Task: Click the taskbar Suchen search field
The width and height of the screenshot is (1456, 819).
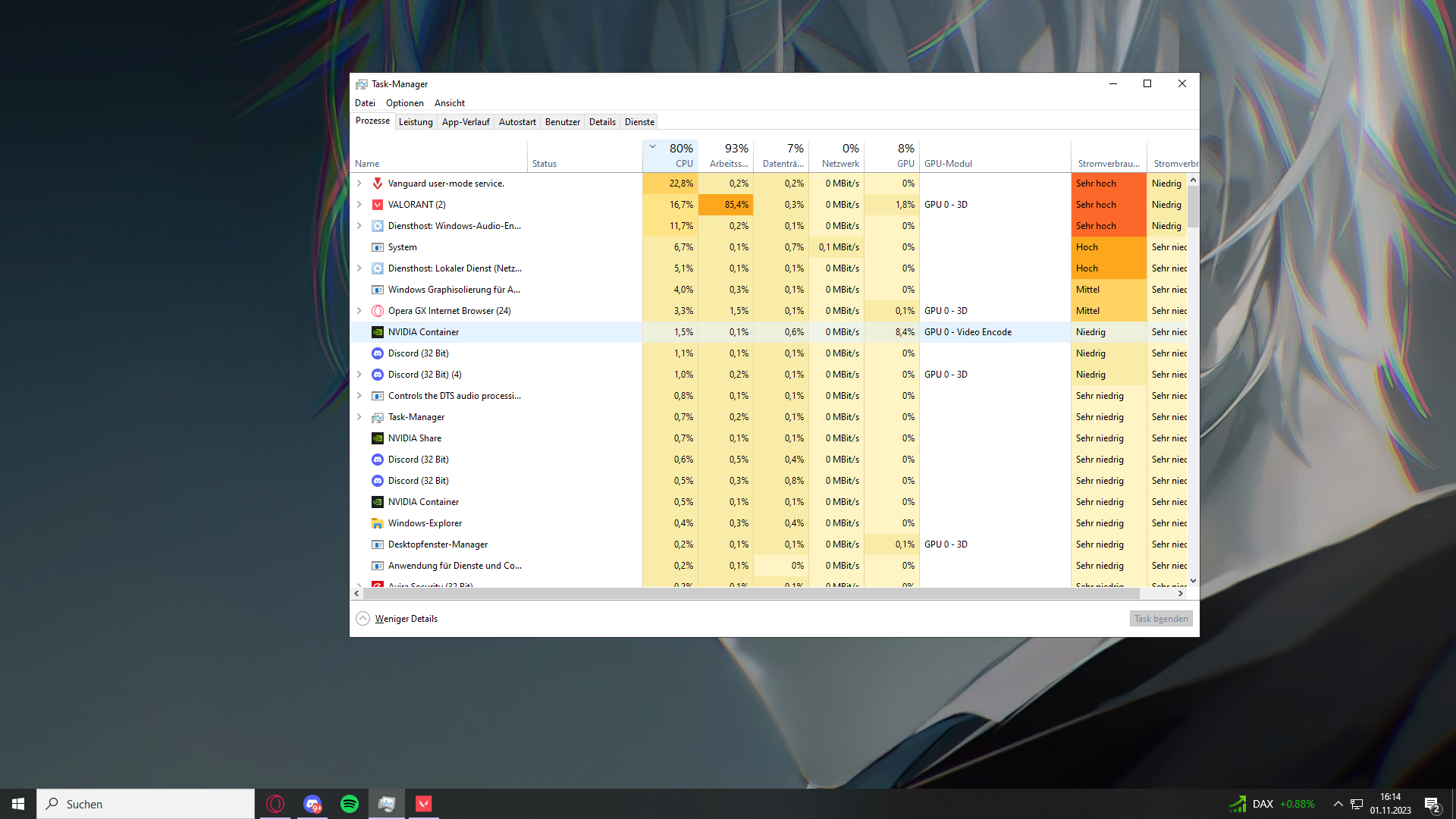Action: [x=146, y=804]
